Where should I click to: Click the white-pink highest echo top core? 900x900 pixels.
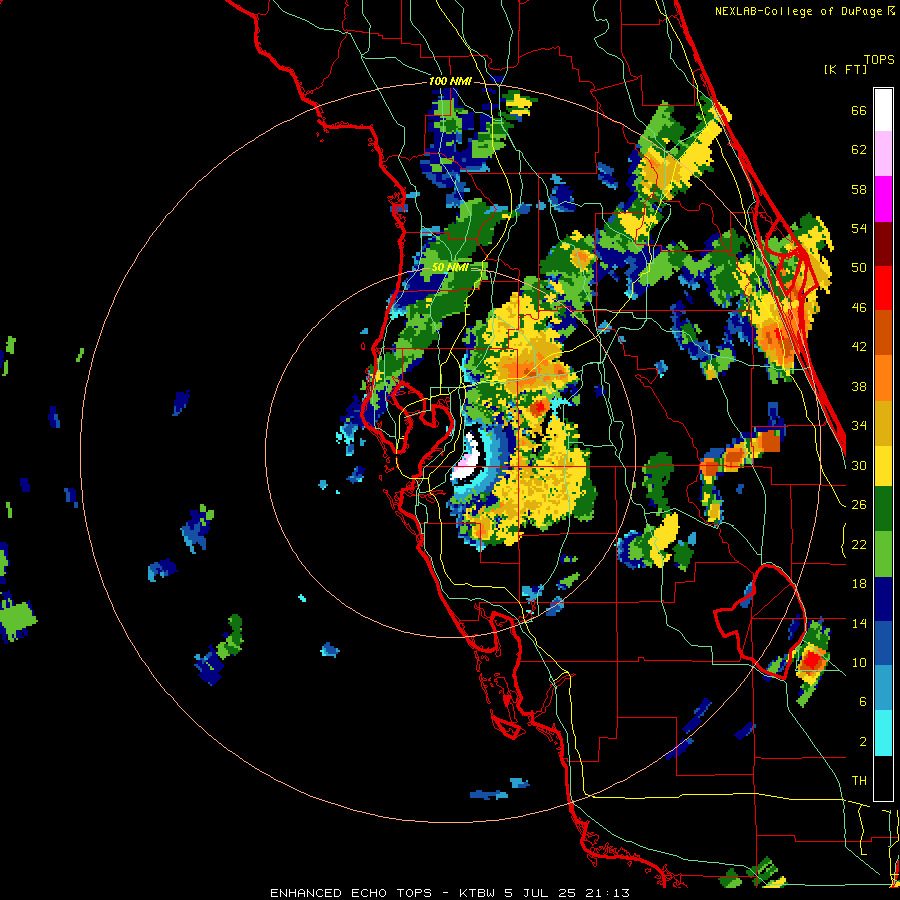(x=468, y=459)
